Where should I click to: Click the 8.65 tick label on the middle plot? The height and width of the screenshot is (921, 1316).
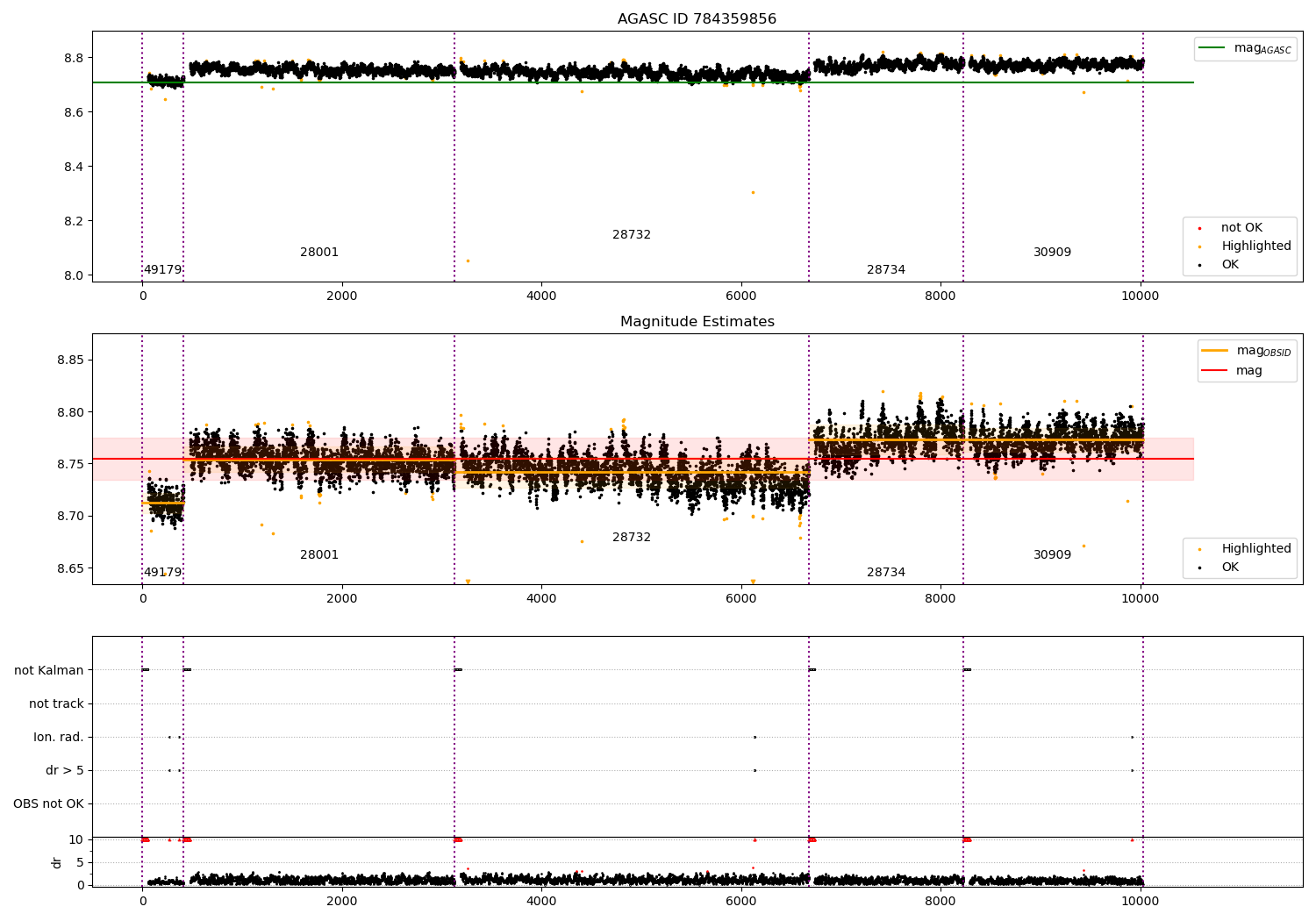[x=70, y=568]
